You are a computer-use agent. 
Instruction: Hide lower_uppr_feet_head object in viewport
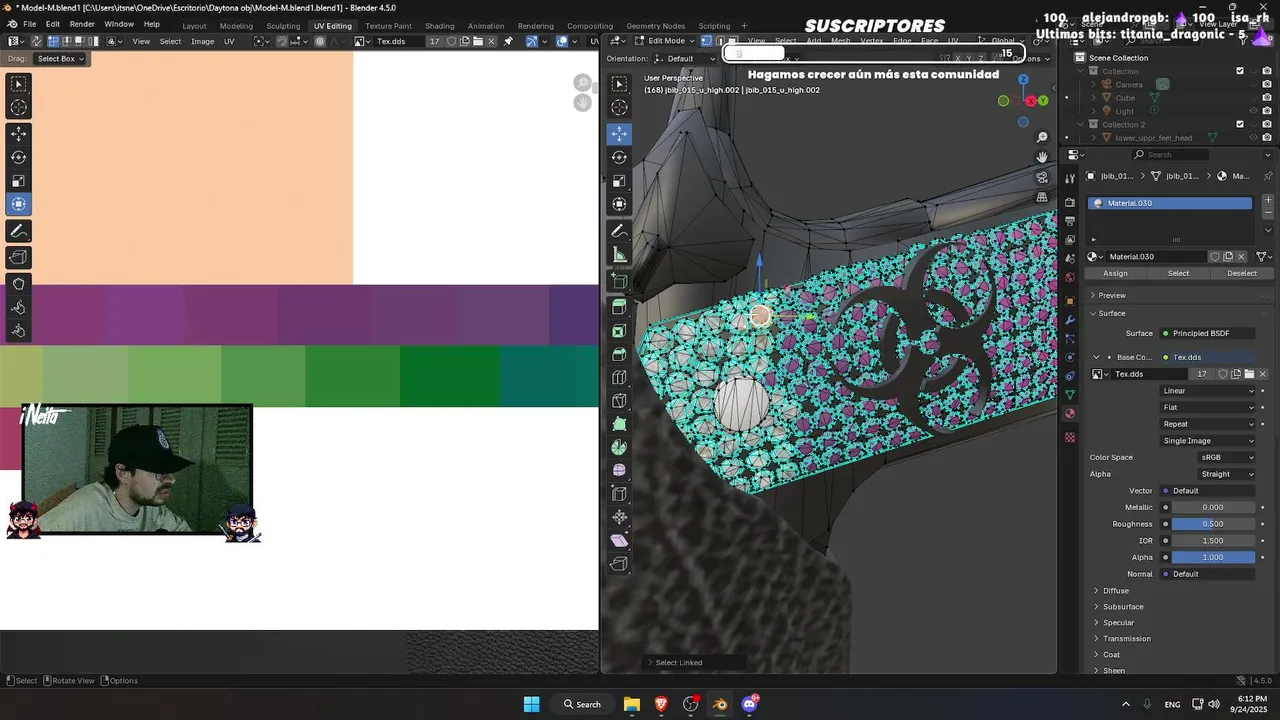[x=1253, y=137]
